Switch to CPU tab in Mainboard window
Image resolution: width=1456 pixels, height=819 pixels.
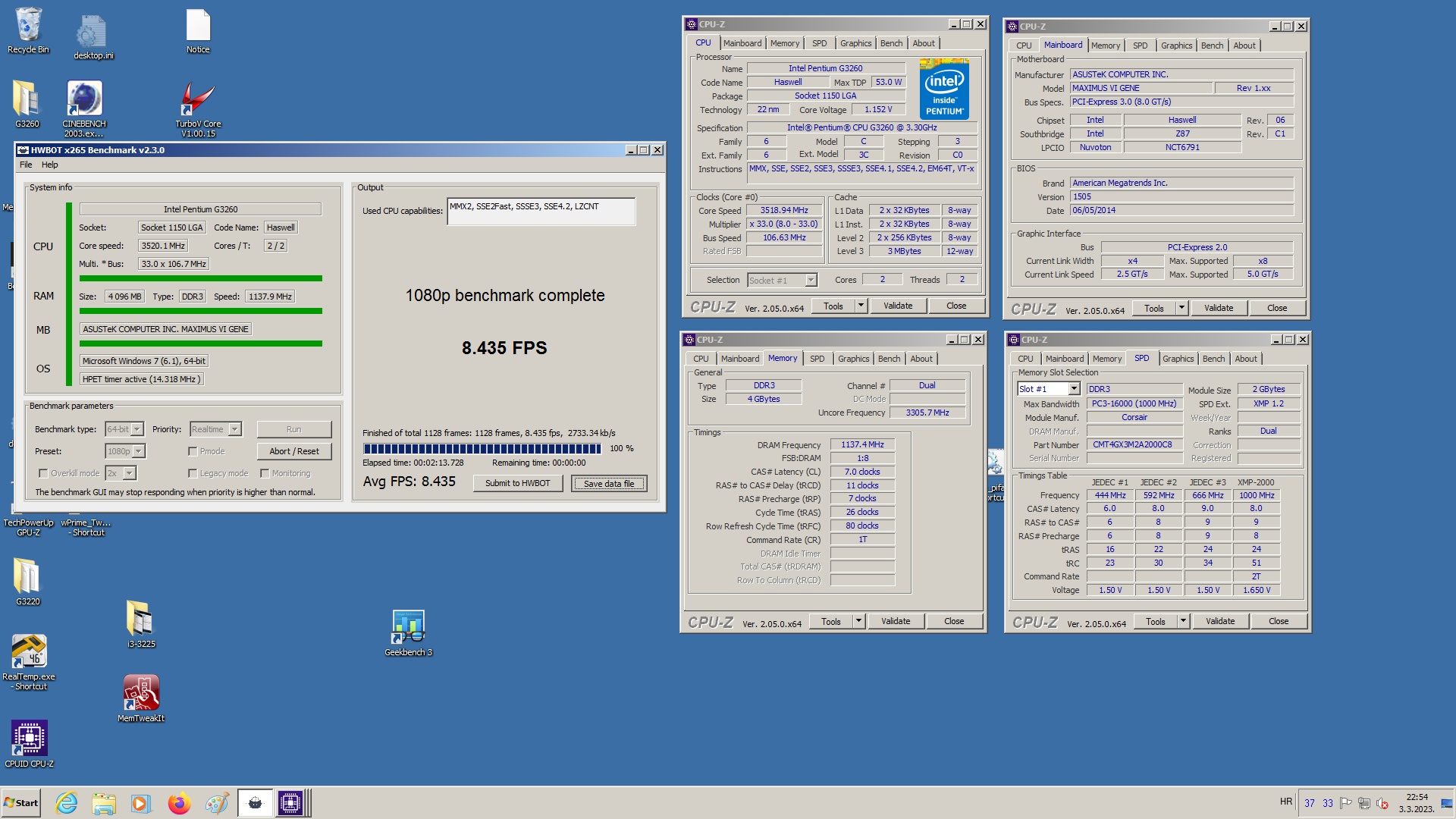tap(1024, 45)
